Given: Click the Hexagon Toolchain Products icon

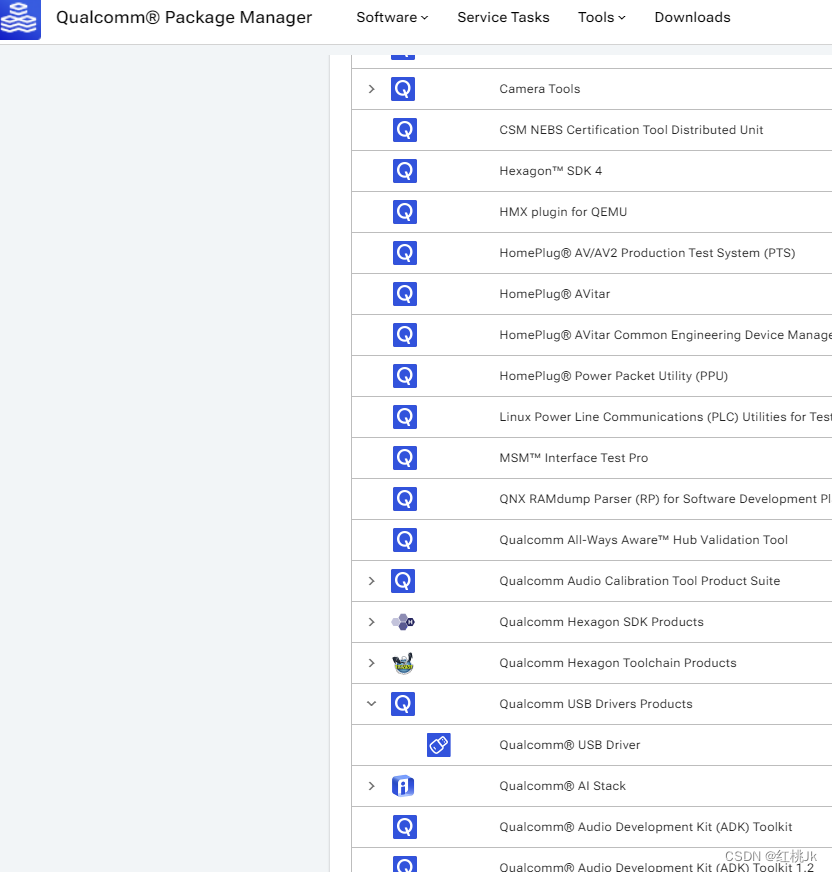Looking at the screenshot, I should (x=404, y=663).
